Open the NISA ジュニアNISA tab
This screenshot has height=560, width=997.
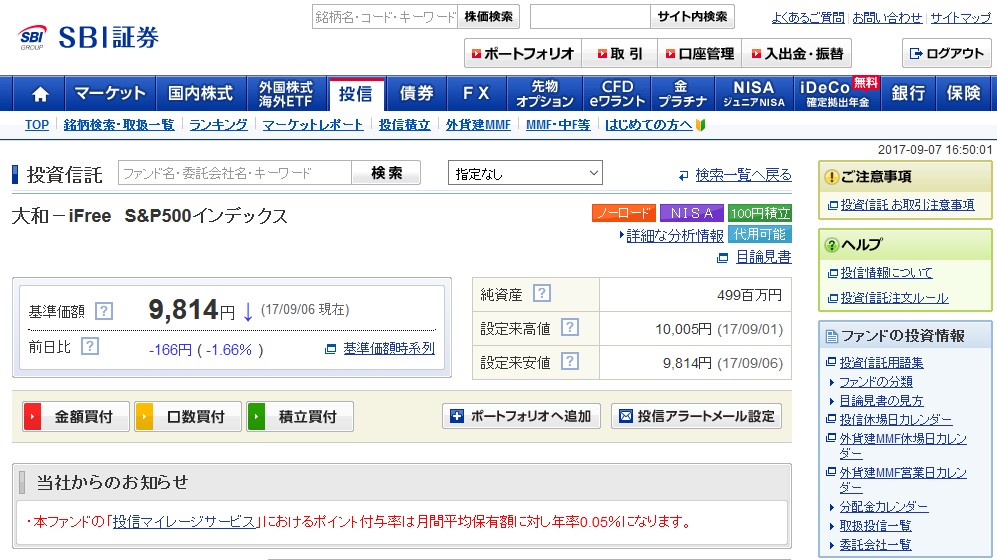(753, 94)
